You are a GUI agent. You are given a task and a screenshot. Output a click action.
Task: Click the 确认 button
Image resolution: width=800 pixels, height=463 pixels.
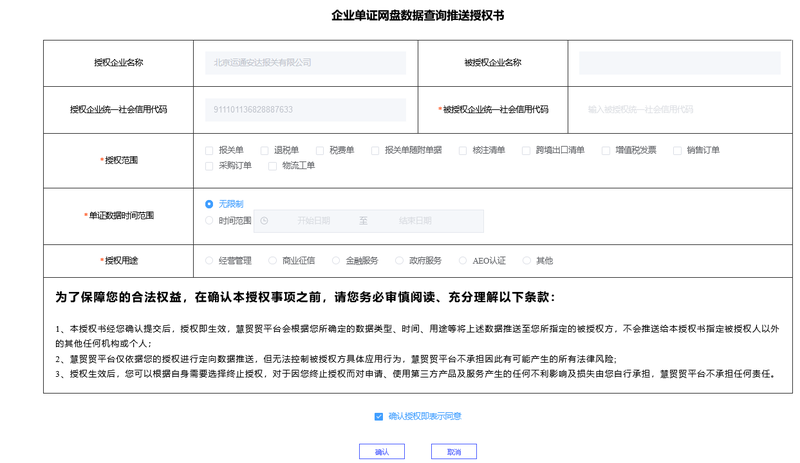pyautogui.click(x=381, y=452)
